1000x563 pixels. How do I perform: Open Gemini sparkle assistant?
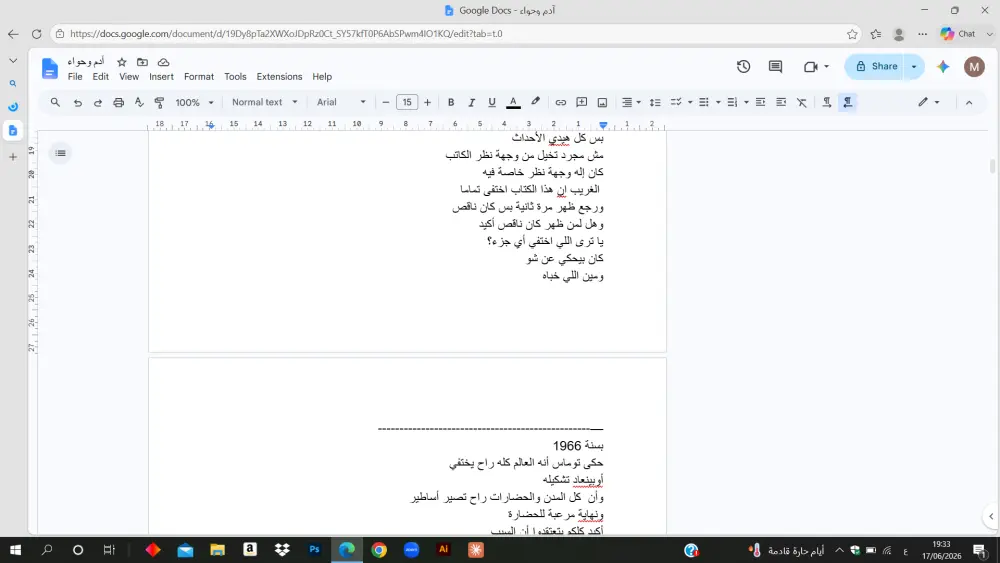tap(943, 66)
